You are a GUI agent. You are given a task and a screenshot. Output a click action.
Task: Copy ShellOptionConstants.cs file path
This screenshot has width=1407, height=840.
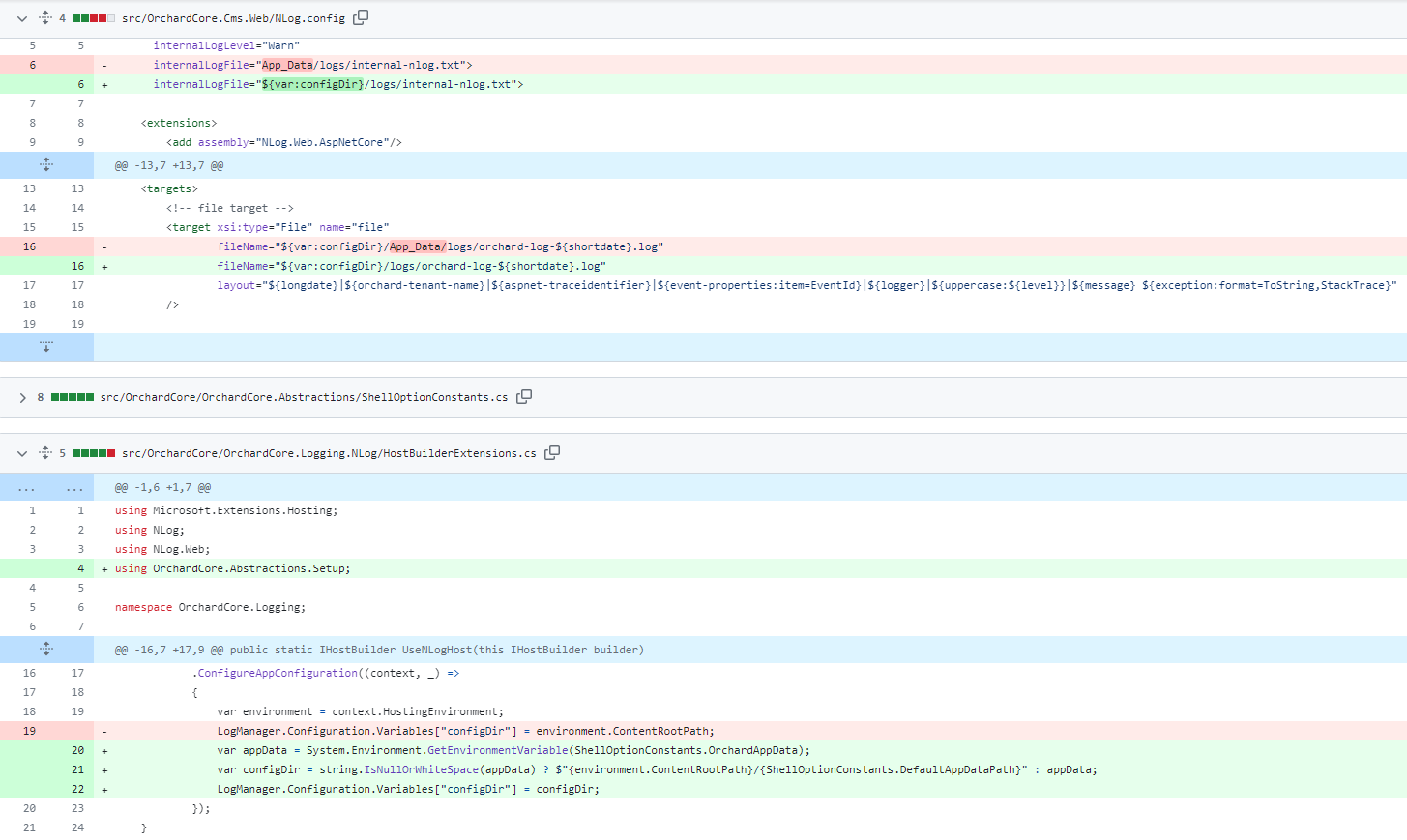point(524,396)
